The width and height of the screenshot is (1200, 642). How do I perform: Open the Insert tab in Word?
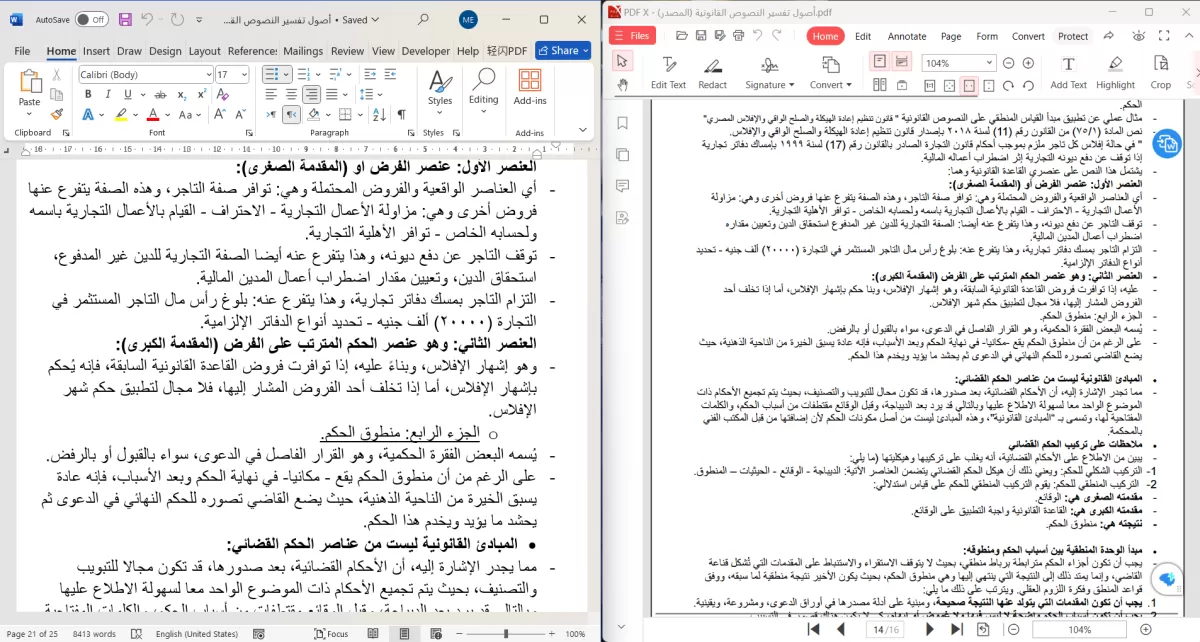pyautogui.click(x=97, y=51)
